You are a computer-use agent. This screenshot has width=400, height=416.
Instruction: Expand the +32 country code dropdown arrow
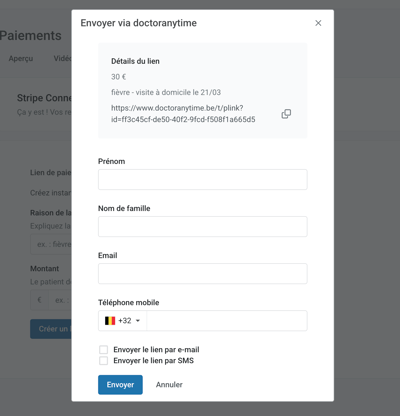[x=138, y=321]
